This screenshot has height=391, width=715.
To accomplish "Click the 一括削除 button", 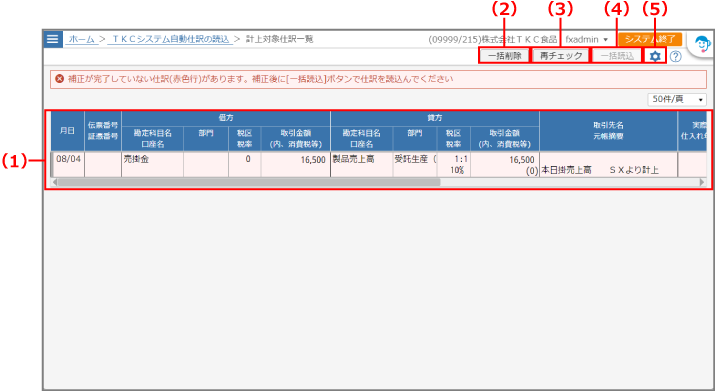I will [x=504, y=56].
